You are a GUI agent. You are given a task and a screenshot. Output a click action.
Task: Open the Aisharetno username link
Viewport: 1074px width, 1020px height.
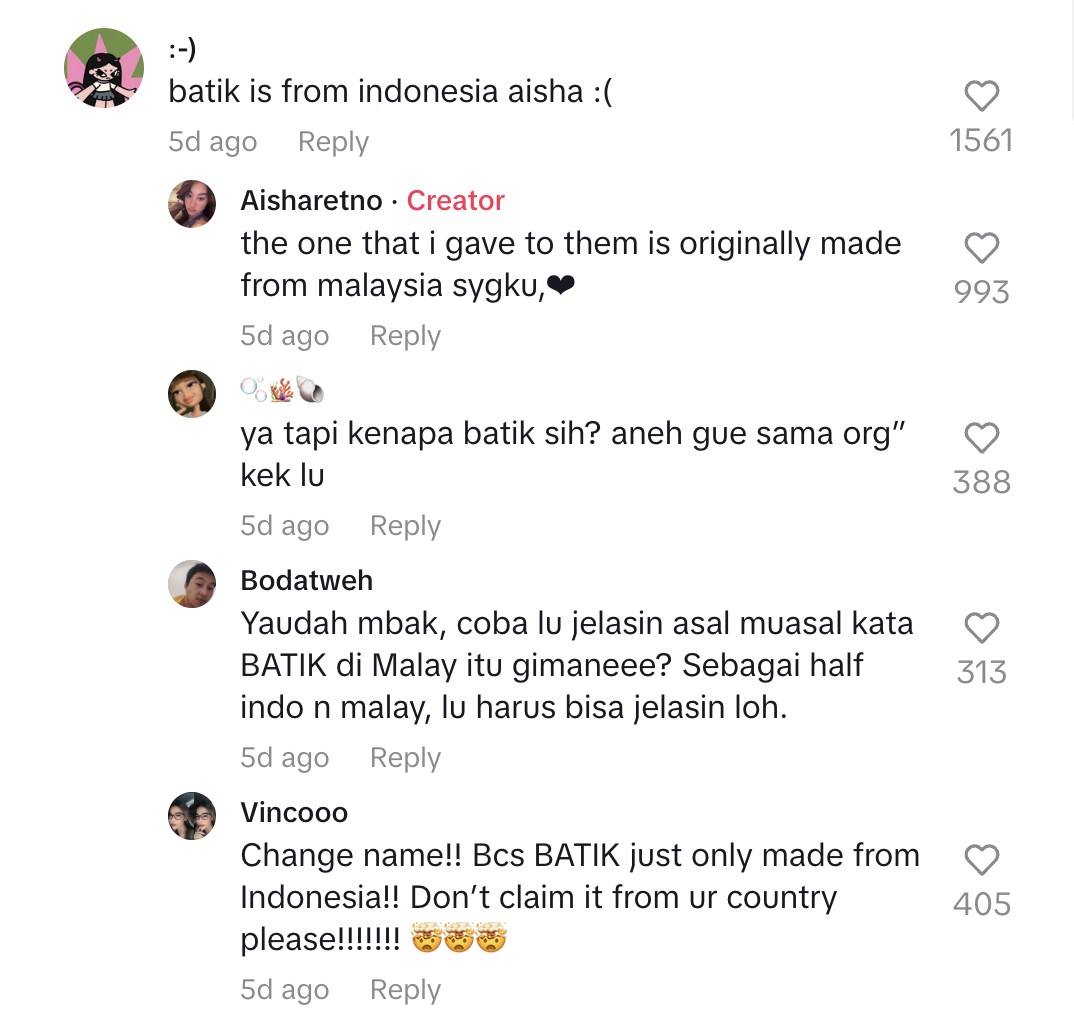click(311, 201)
